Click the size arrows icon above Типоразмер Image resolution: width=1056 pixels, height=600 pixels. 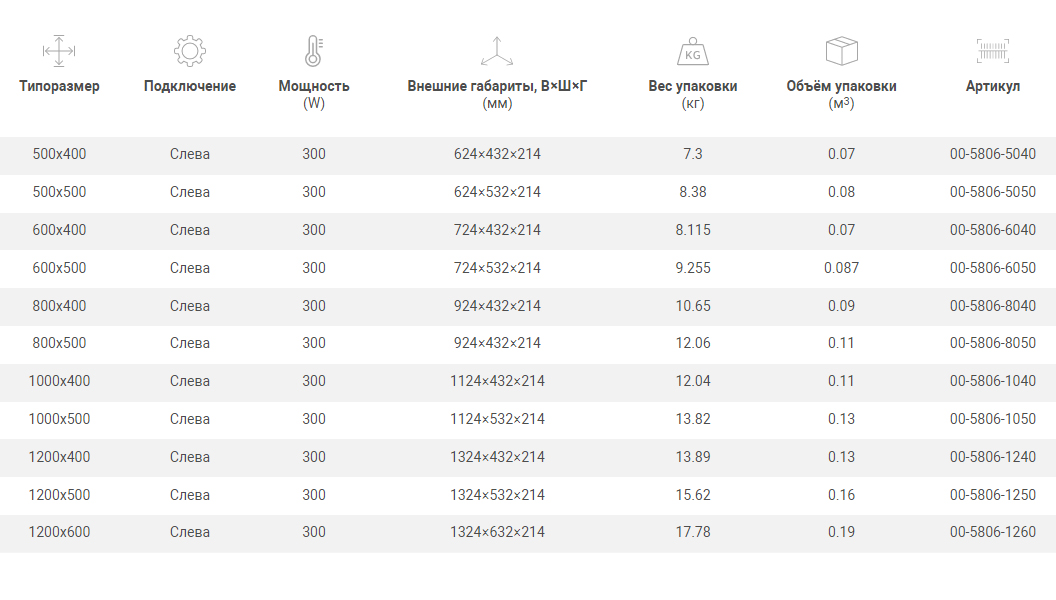point(60,50)
